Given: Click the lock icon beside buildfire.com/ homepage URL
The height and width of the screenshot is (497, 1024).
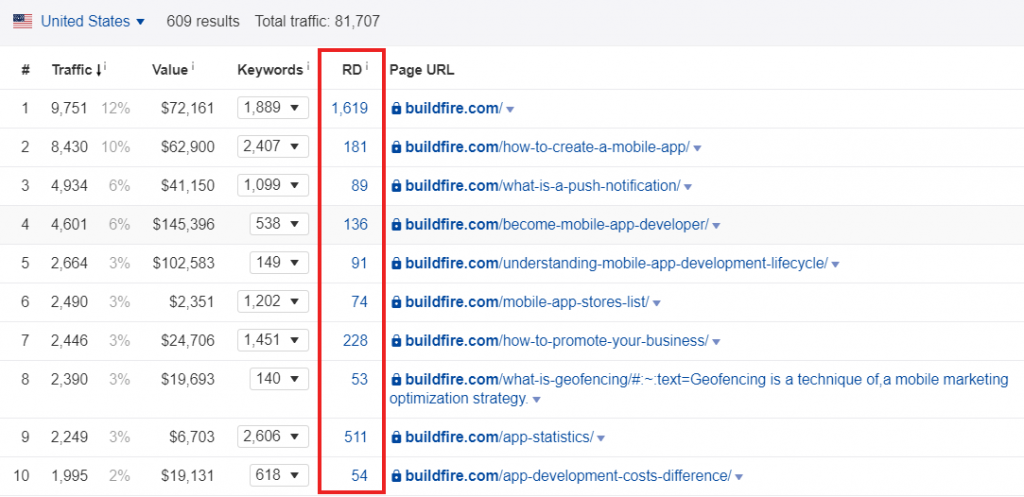Looking at the screenshot, I should [396, 108].
